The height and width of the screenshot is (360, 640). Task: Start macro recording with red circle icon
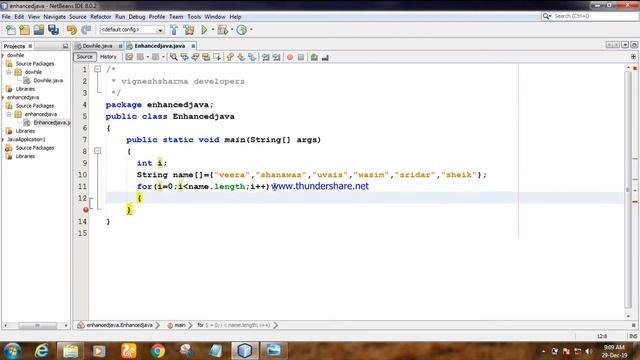pyautogui.click(x=290, y=57)
